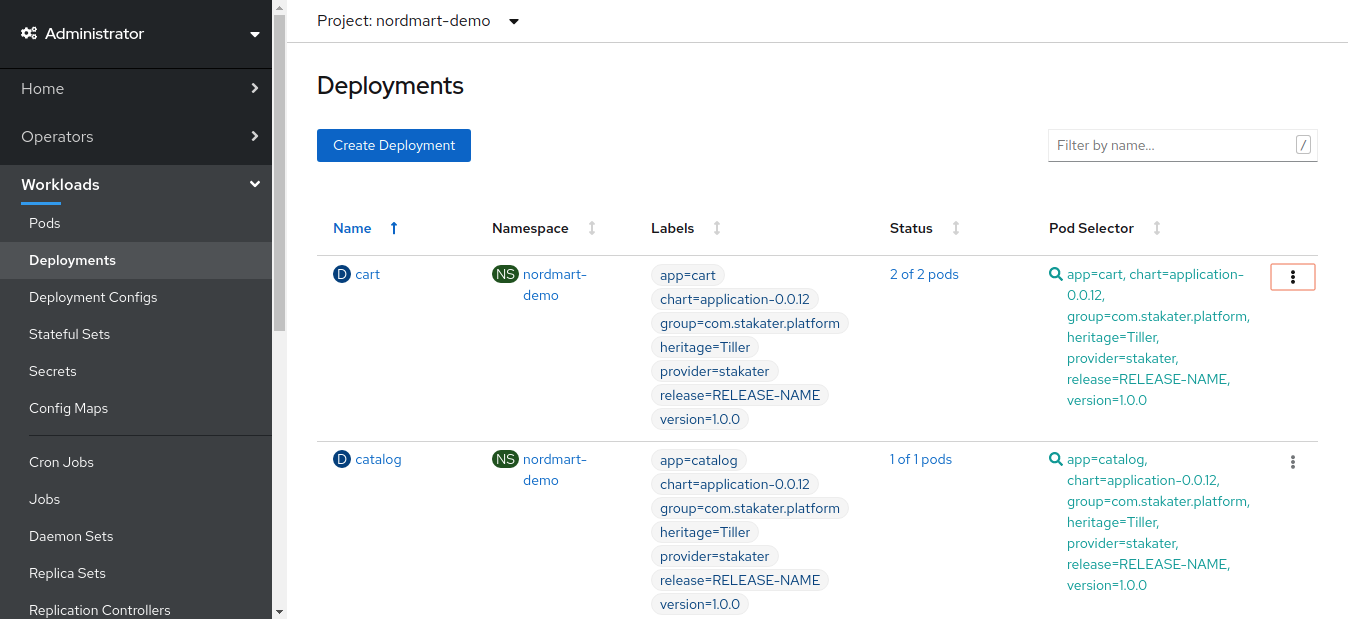
Task: Click chart=application-0.0.12 label in catalog row
Action: 735,484
